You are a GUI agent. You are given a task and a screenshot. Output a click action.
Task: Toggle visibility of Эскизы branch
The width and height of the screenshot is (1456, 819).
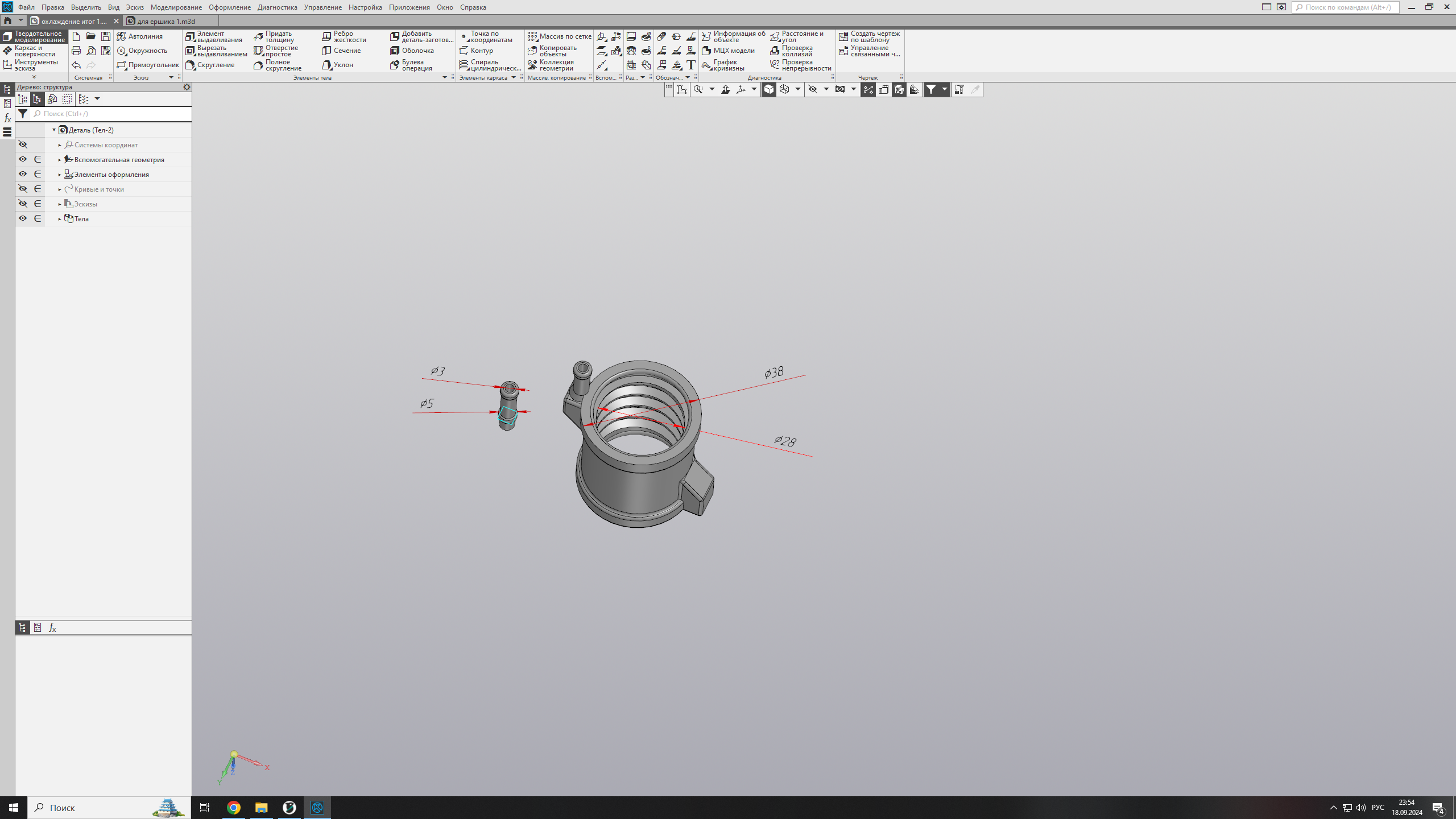click(x=23, y=204)
